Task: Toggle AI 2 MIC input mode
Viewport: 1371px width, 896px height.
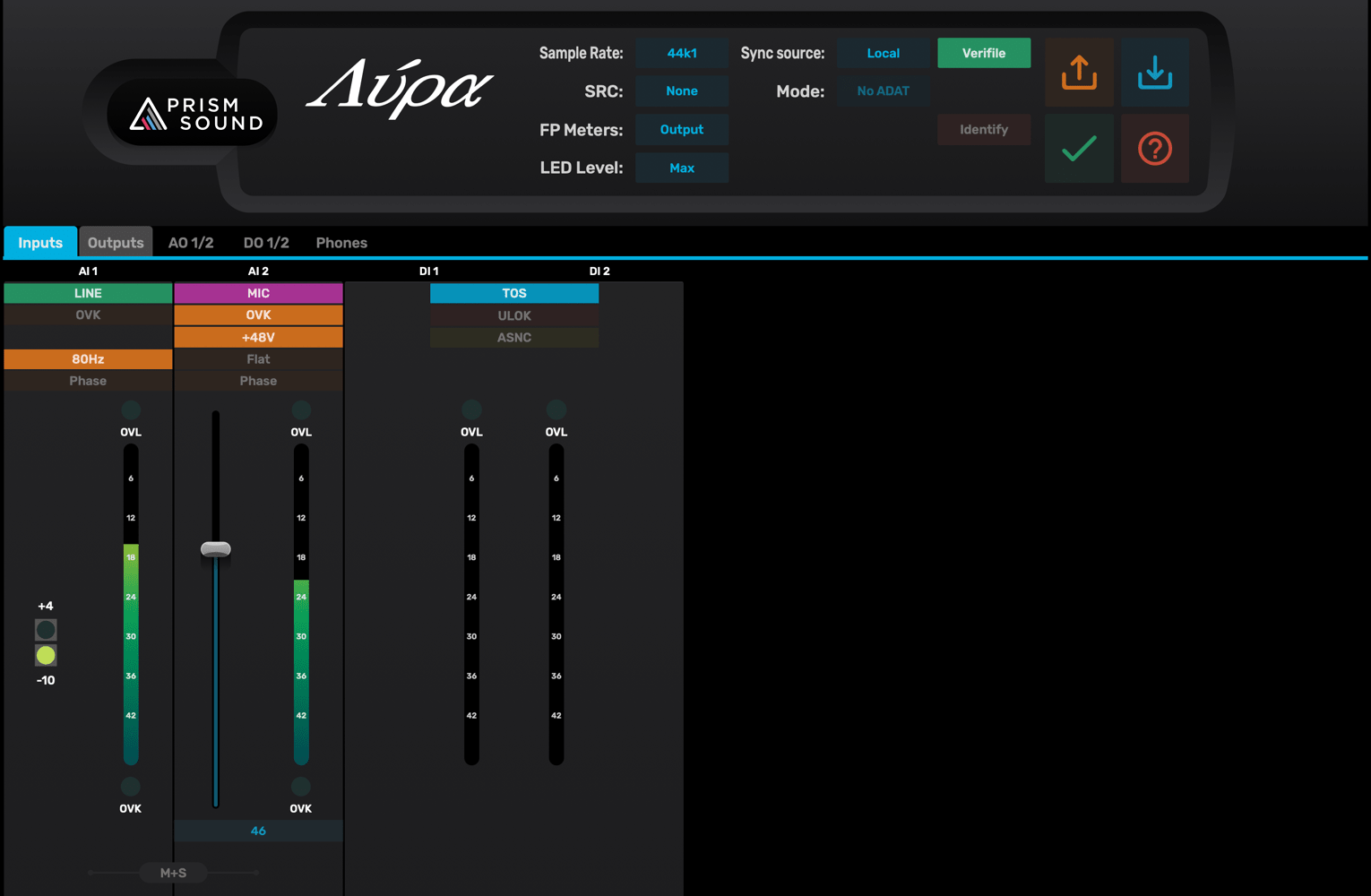Action: click(258, 293)
